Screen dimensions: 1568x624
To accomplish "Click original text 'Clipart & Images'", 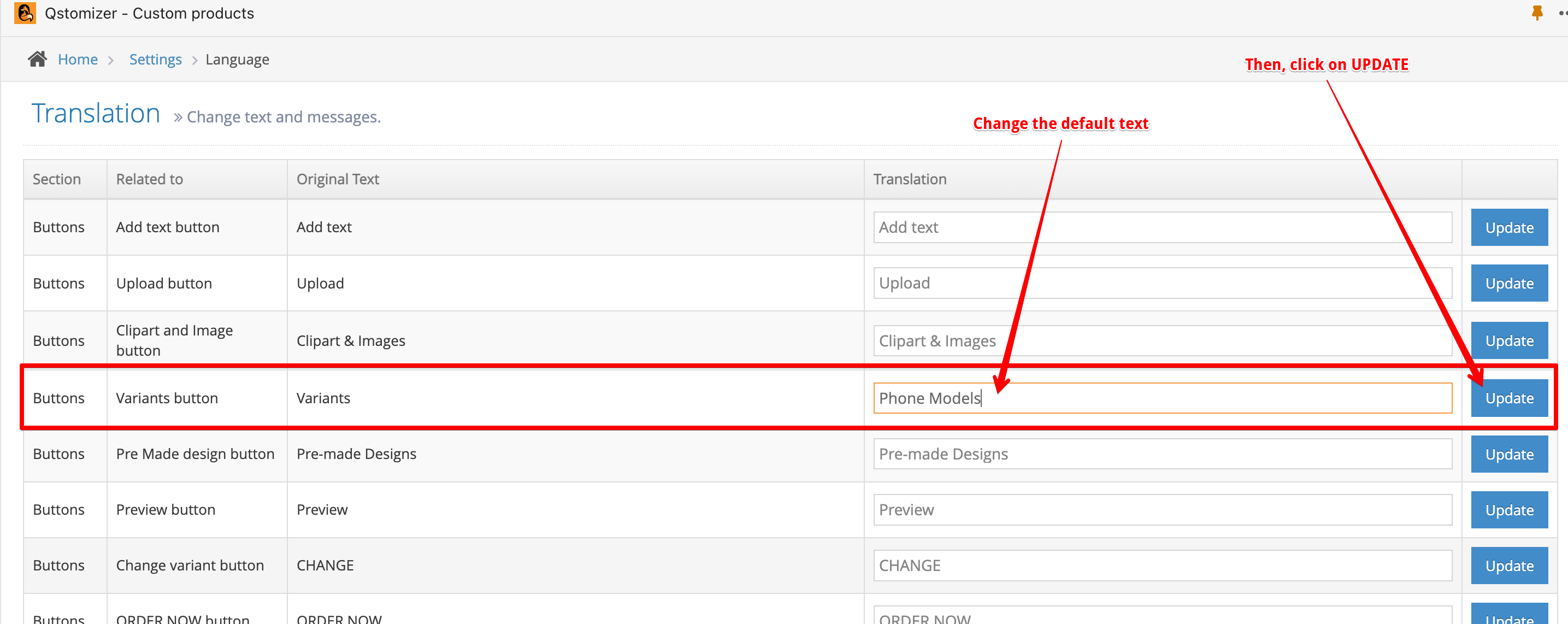I will tap(351, 341).
